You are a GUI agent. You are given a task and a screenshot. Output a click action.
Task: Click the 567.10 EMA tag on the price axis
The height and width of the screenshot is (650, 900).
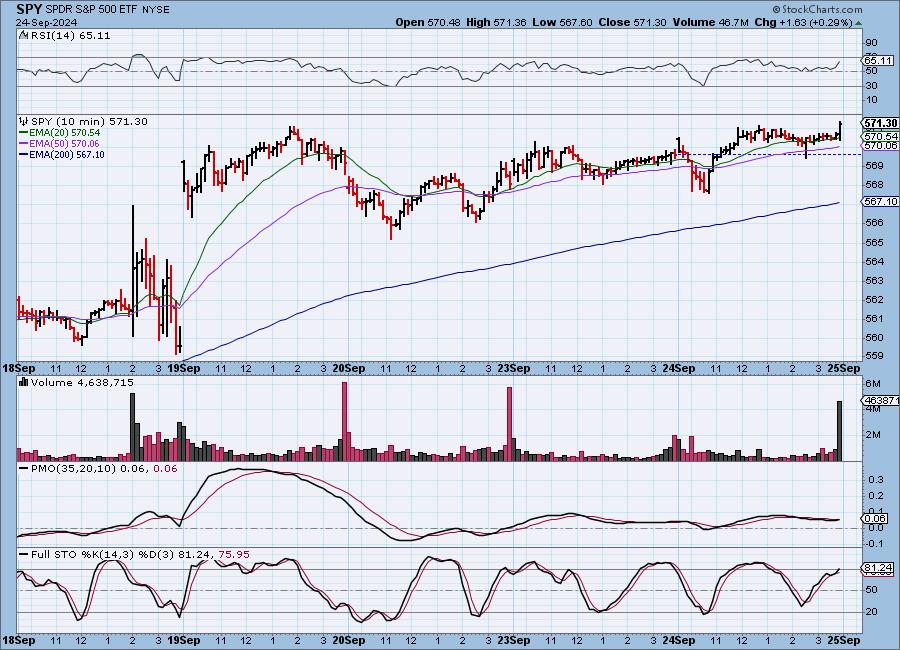coord(880,202)
